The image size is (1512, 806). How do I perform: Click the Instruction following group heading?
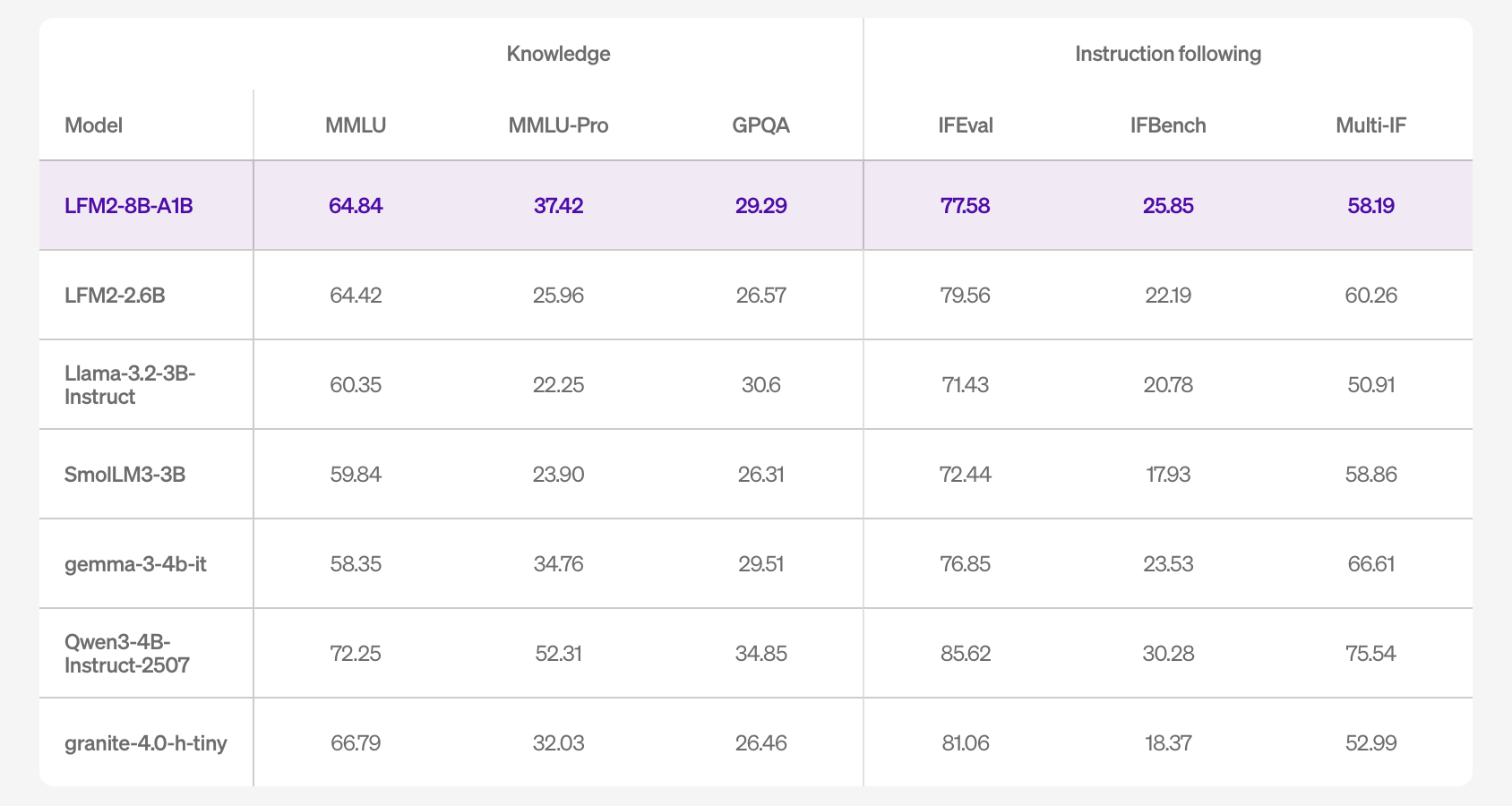click(1168, 54)
